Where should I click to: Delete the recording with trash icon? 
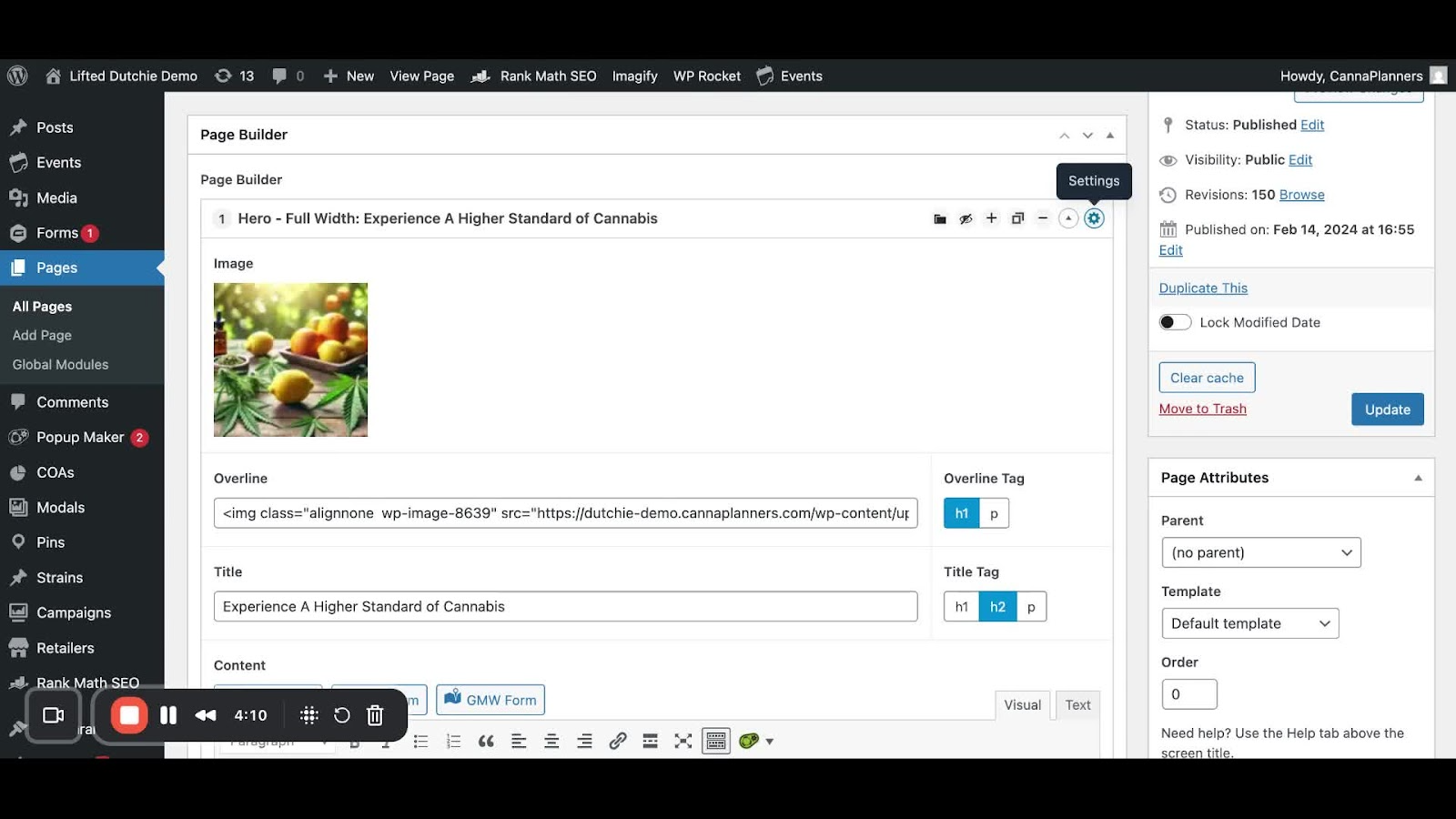375,715
